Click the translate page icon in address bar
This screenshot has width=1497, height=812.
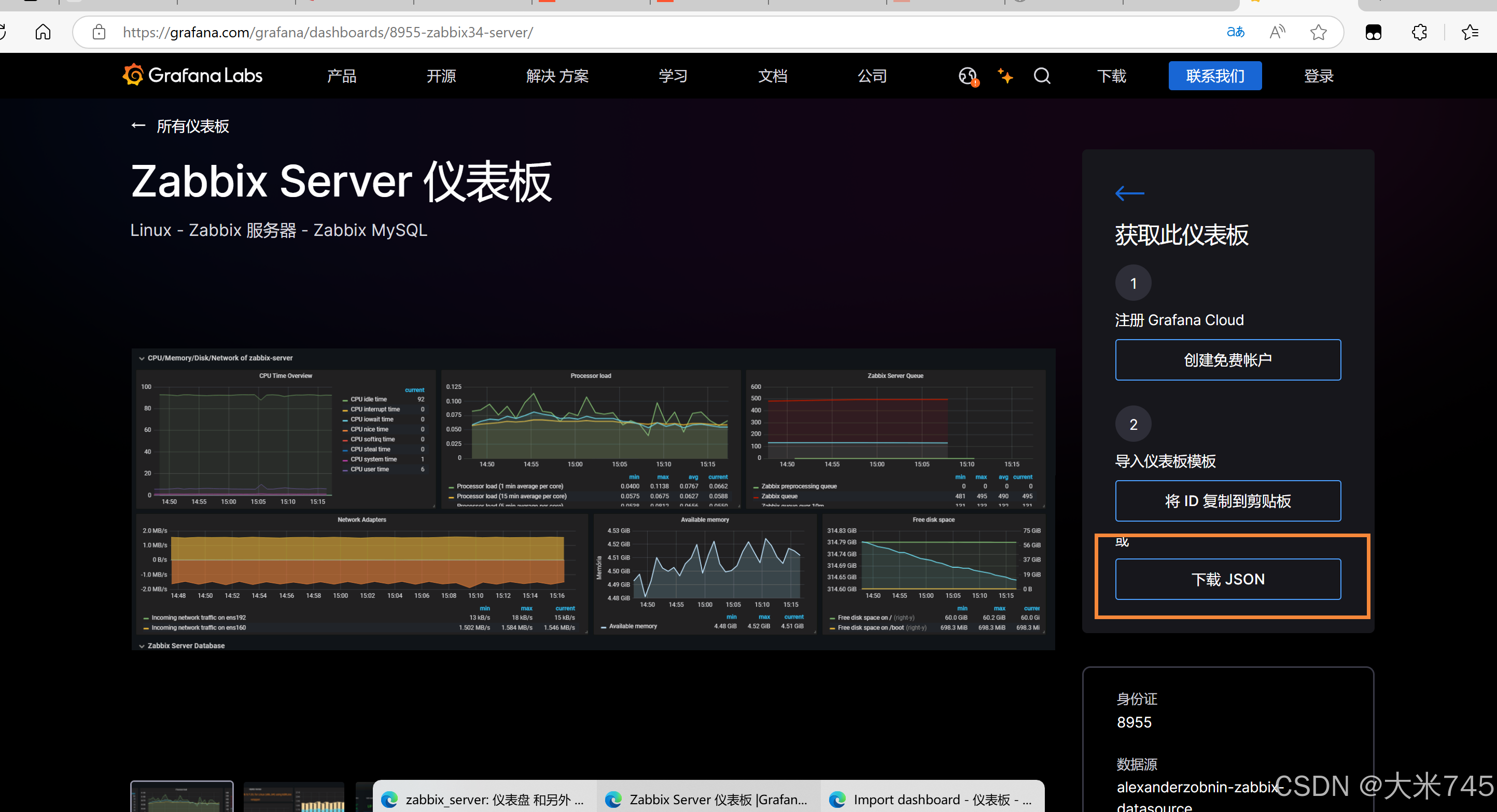(1236, 32)
